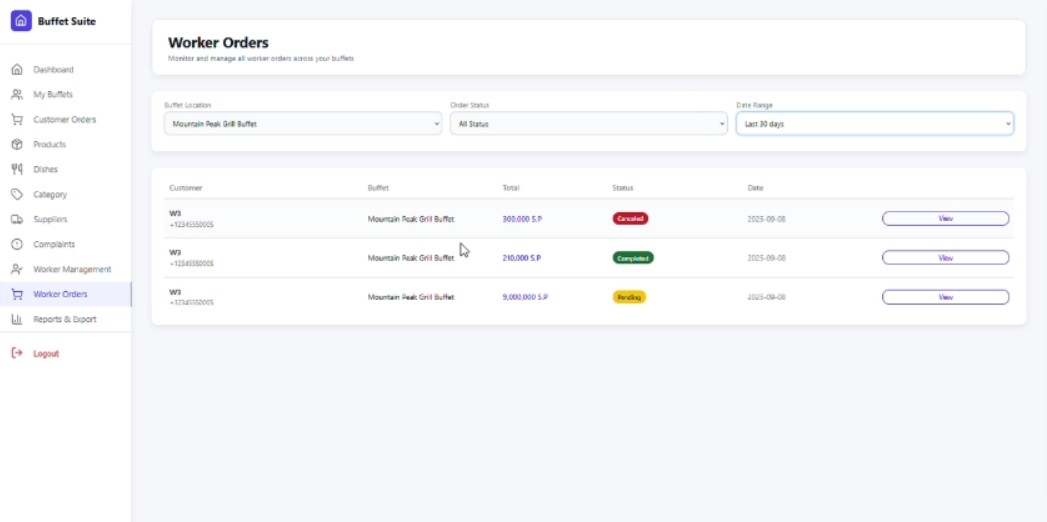The image size is (1047, 522).
Task: Expand the Buffet Location dropdown
Action: [x=302, y=124]
